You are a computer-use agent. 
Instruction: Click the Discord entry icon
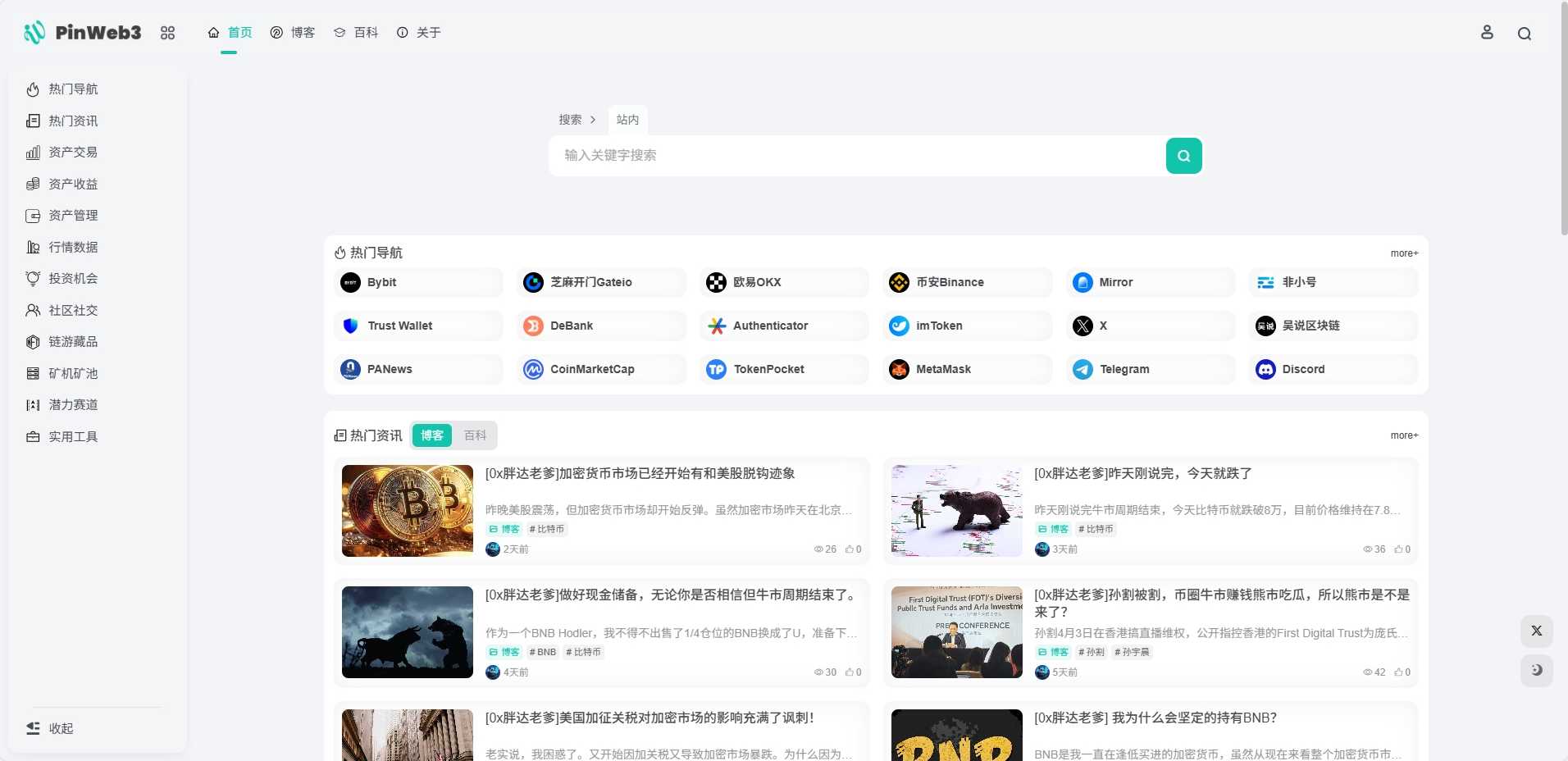tap(1265, 369)
